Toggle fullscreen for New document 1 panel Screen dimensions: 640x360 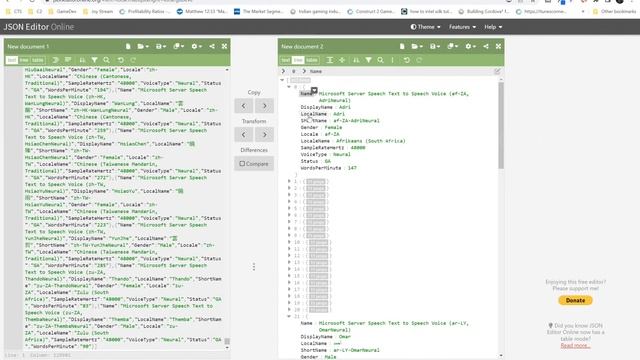(224, 47)
